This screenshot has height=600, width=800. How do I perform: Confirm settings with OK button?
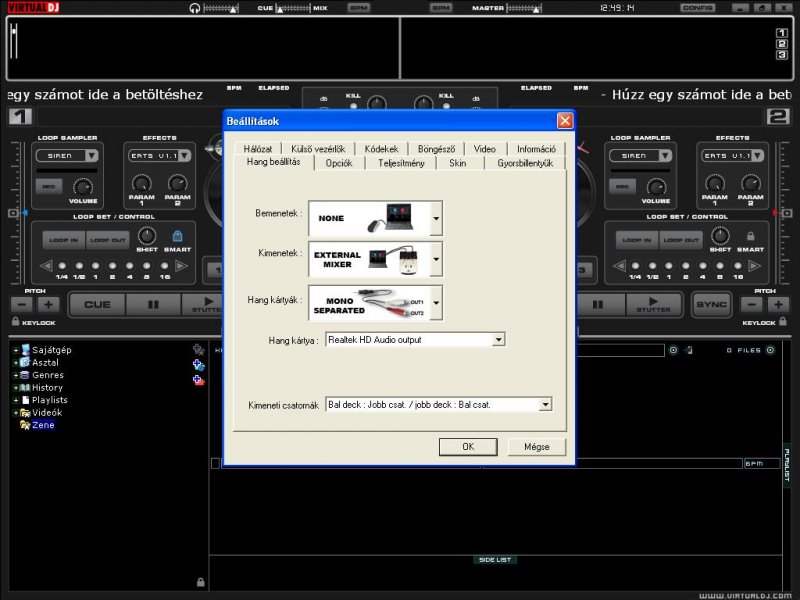(x=468, y=447)
